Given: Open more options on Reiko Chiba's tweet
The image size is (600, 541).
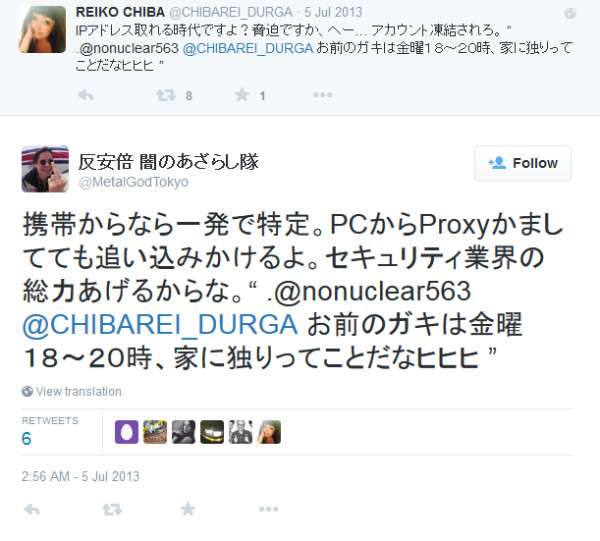Looking at the screenshot, I should pos(323,95).
